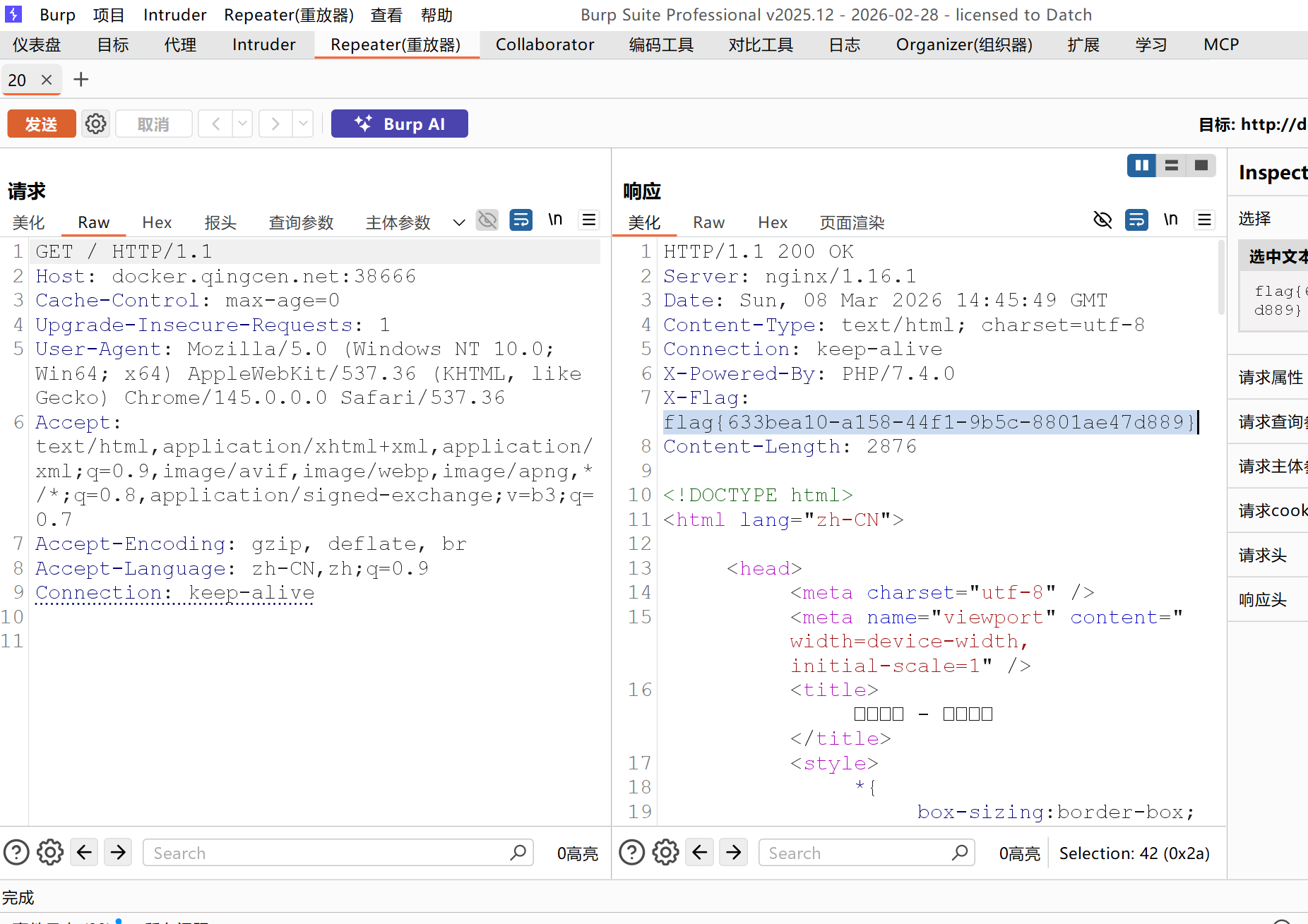Click the response pane vertical scrollbar
Screen dimensions: 1308x924
(x=1221, y=277)
